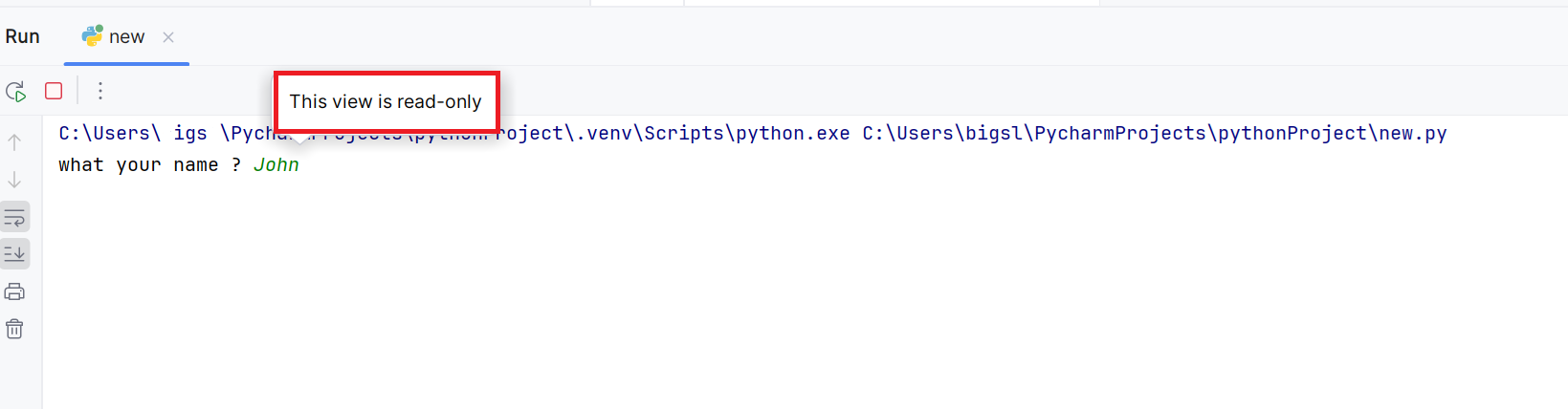This screenshot has height=409, width=1568.
Task: Toggle Scroll to the End
Action: [14, 254]
